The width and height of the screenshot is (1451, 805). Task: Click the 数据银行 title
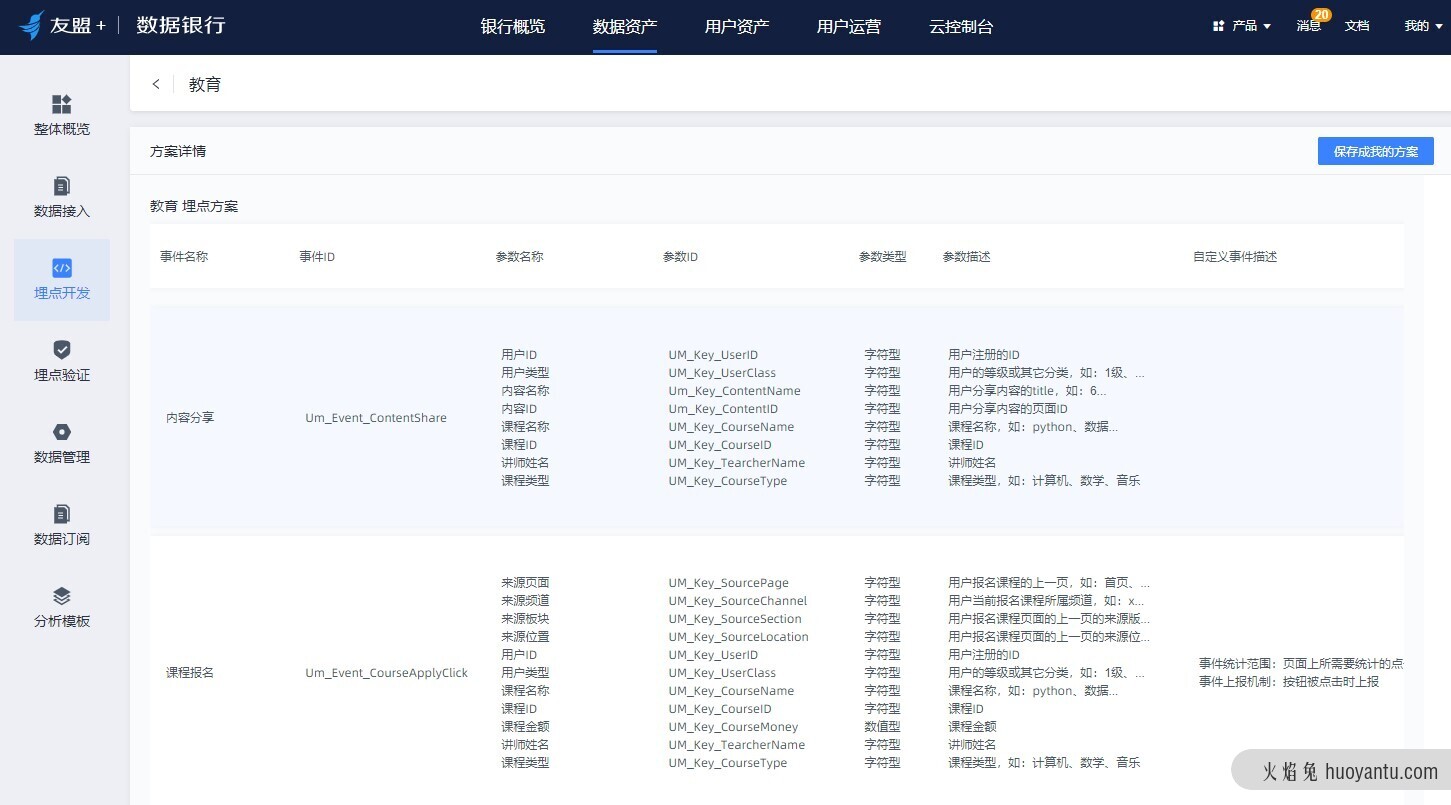click(x=181, y=25)
